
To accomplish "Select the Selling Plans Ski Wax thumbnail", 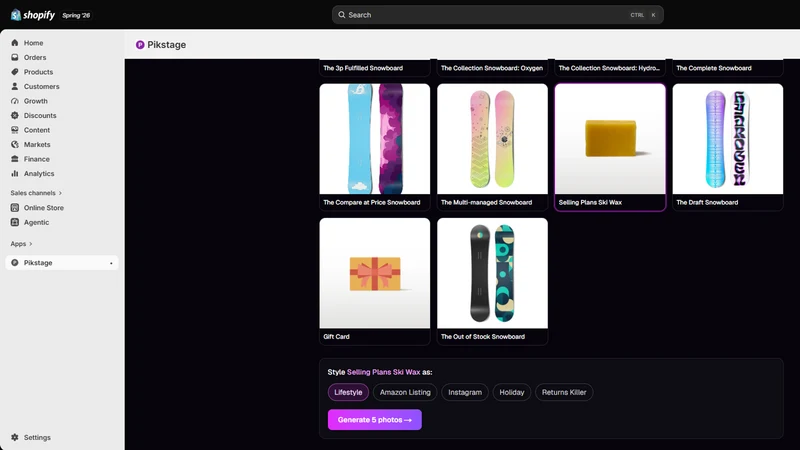I will (x=610, y=139).
